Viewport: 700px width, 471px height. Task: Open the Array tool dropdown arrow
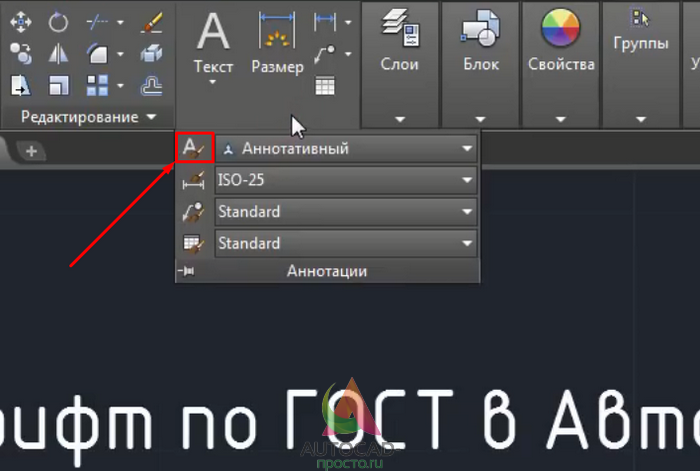[x=120, y=85]
